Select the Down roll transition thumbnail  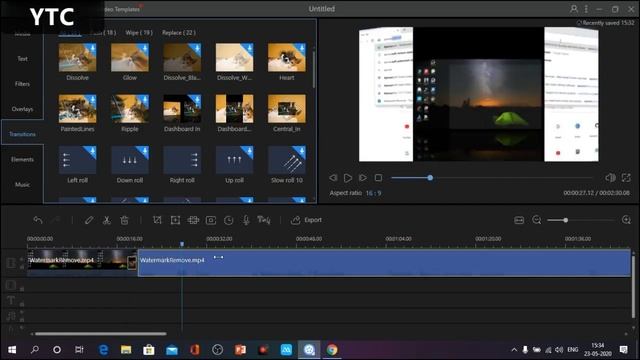130,160
